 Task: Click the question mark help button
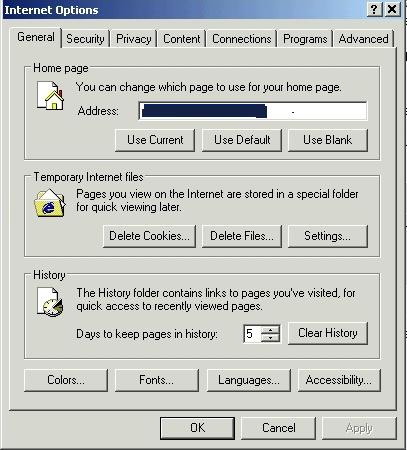click(x=374, y=9)
